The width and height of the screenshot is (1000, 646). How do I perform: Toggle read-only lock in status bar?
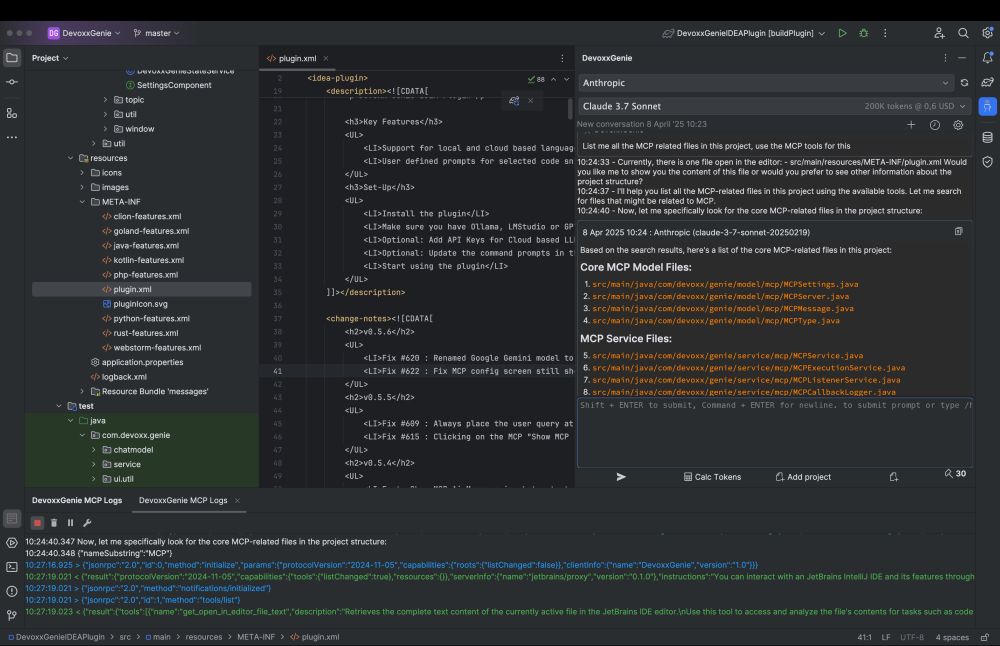click(985, 637)
